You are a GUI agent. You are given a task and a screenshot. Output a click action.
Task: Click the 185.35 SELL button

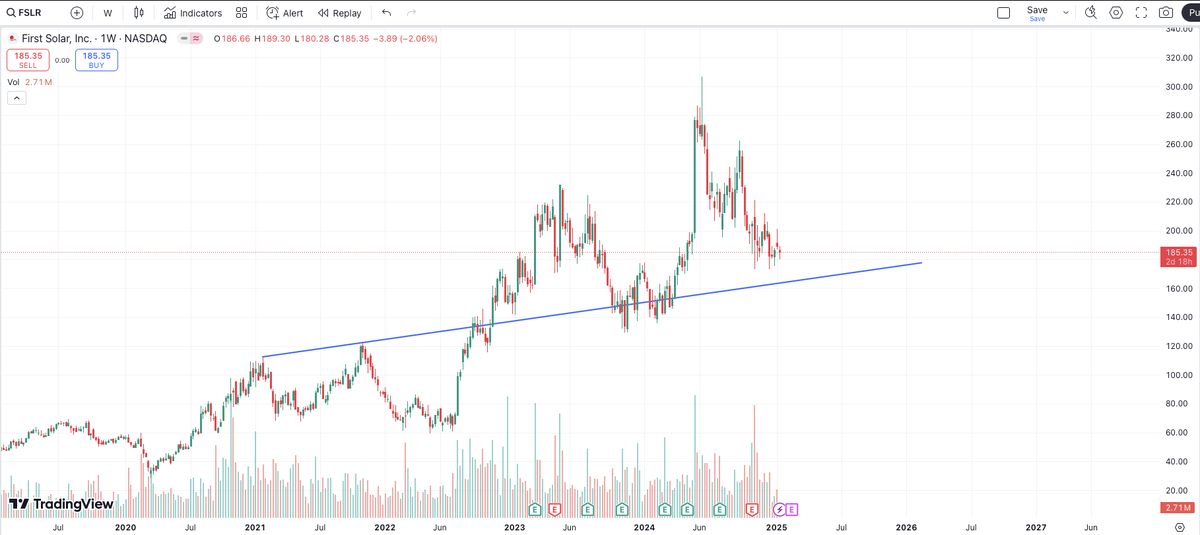tap(26, 60)
